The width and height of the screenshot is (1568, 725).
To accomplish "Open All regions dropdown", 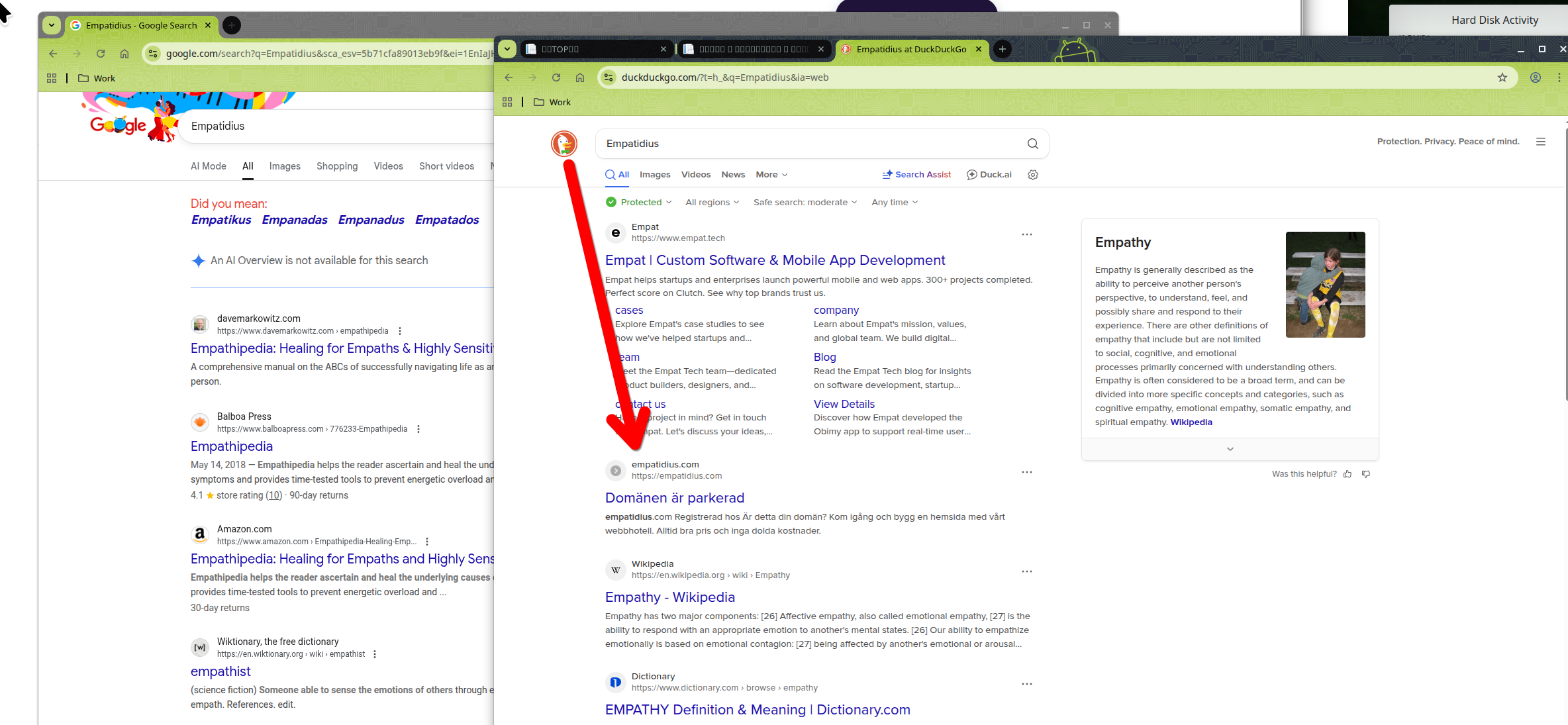I will coord(712,203).
